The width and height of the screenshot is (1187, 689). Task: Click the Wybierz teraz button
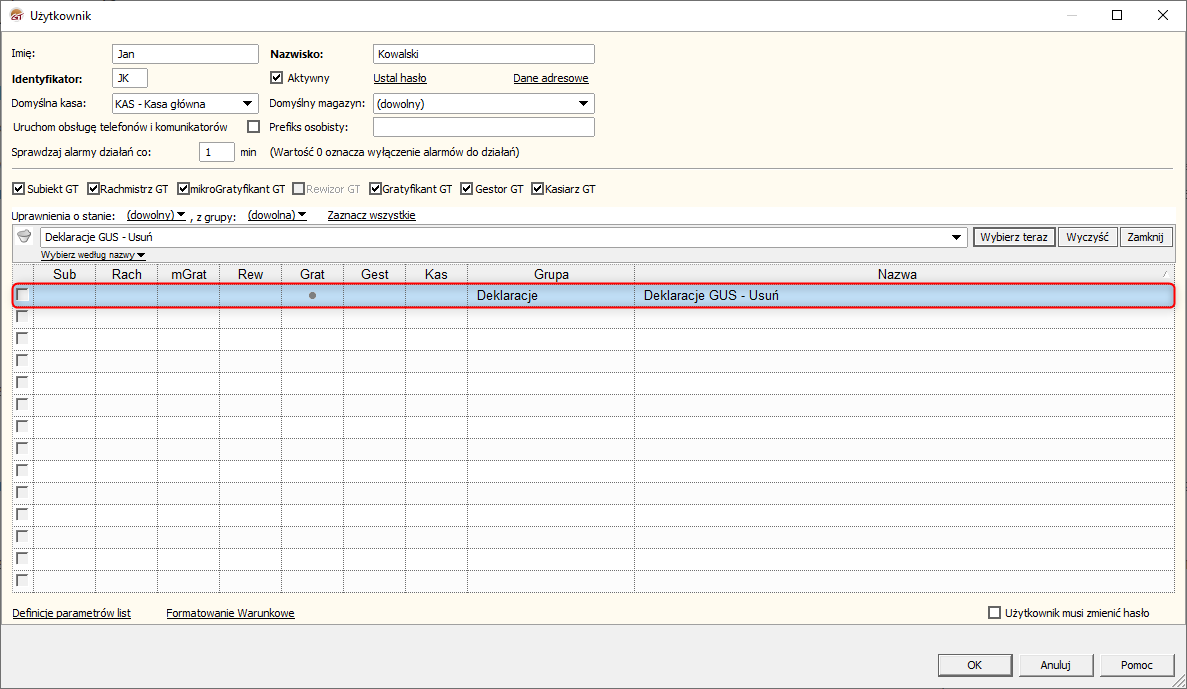1014,237
